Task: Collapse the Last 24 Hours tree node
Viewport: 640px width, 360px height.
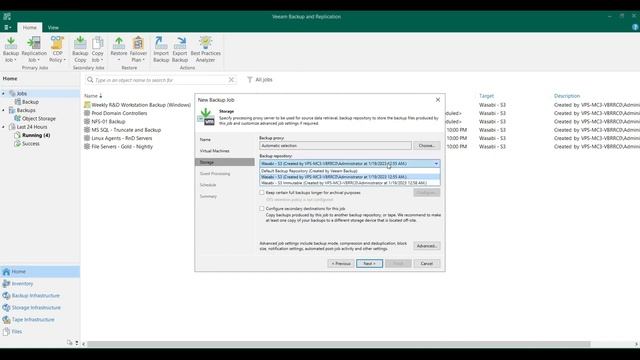Action: click(4, 127)
